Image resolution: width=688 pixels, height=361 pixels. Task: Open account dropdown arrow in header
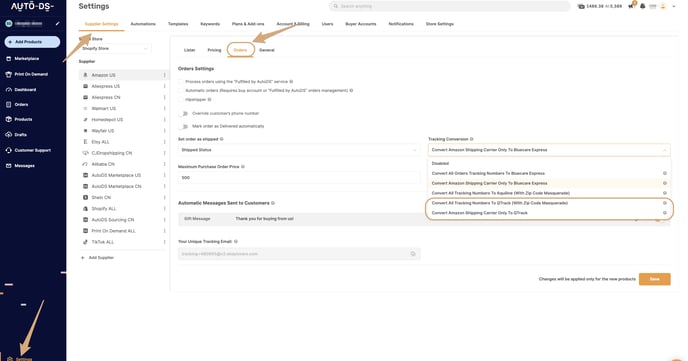coord(674,6)
